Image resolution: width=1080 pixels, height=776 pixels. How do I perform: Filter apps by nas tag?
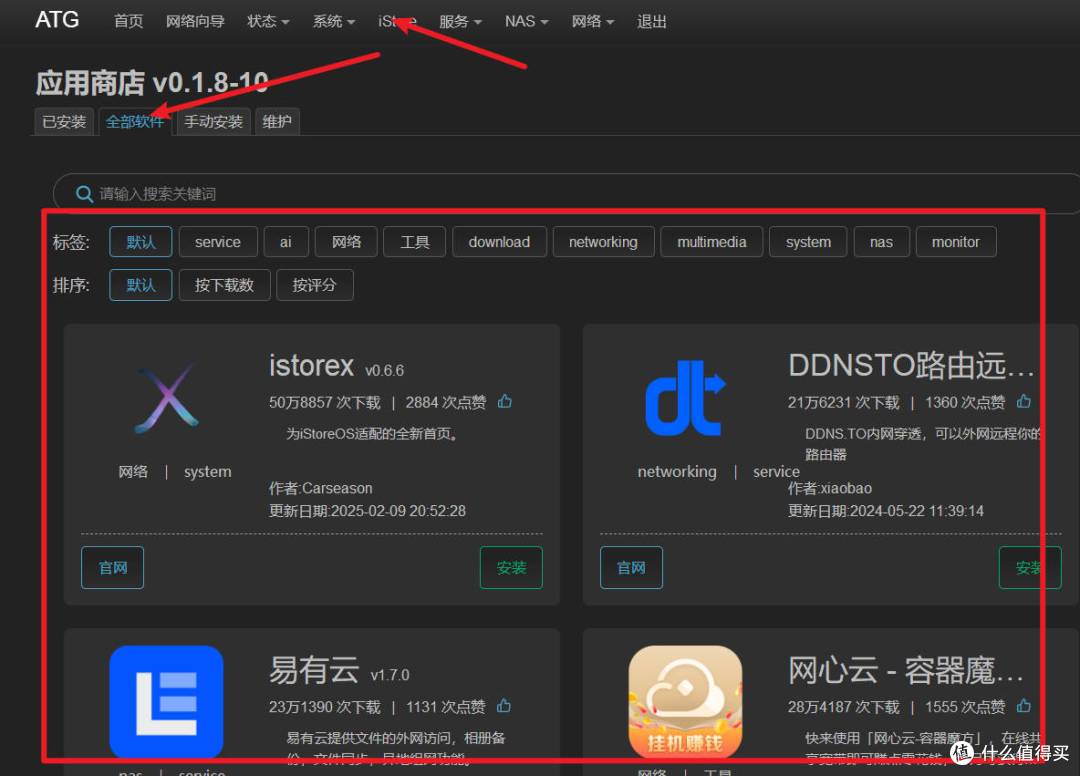click(882, 242)
